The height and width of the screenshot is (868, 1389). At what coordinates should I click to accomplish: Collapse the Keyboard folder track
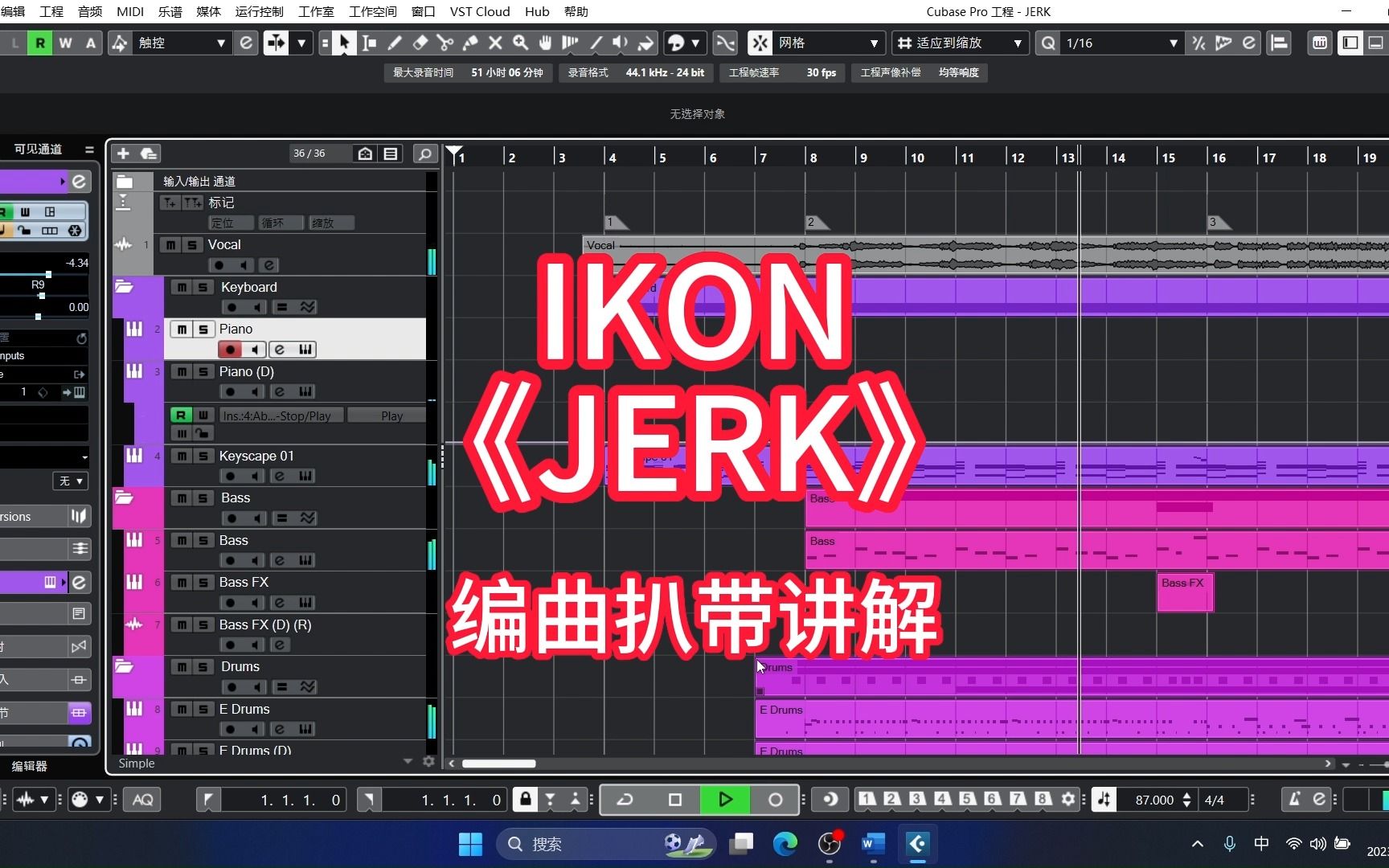(x=124, y=286)
